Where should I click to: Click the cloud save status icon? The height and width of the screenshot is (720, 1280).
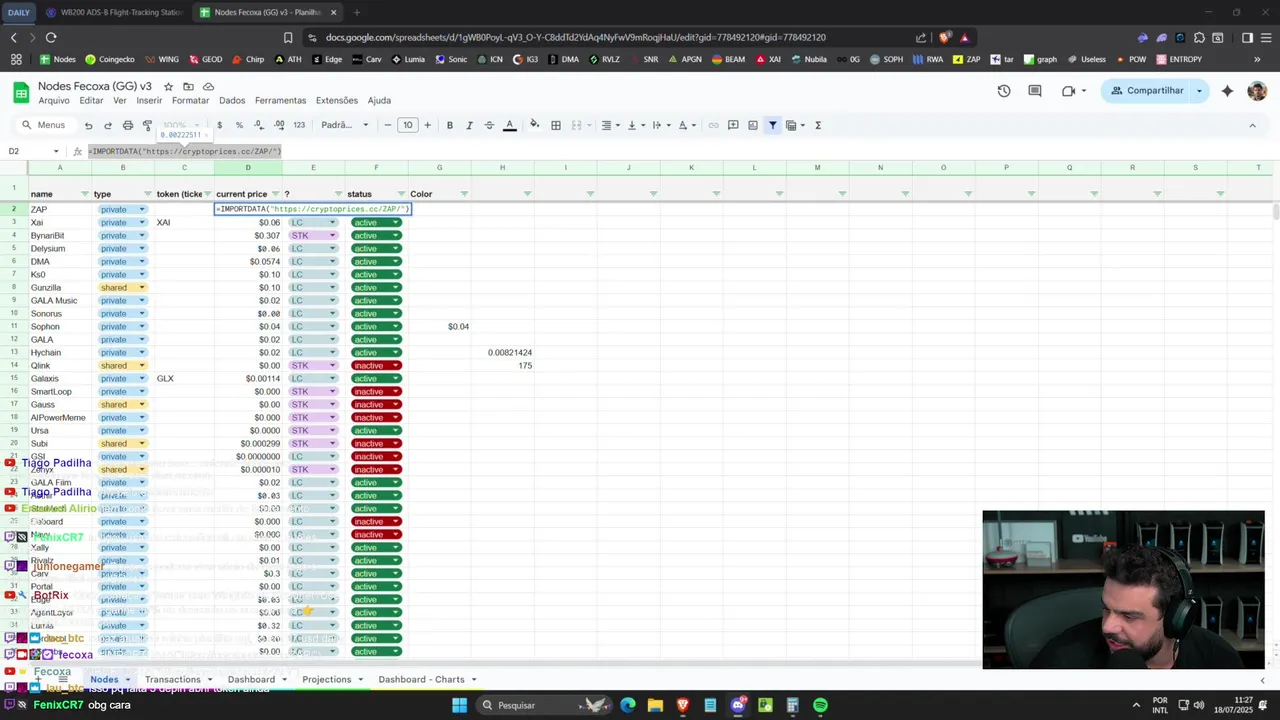[208, 87]
